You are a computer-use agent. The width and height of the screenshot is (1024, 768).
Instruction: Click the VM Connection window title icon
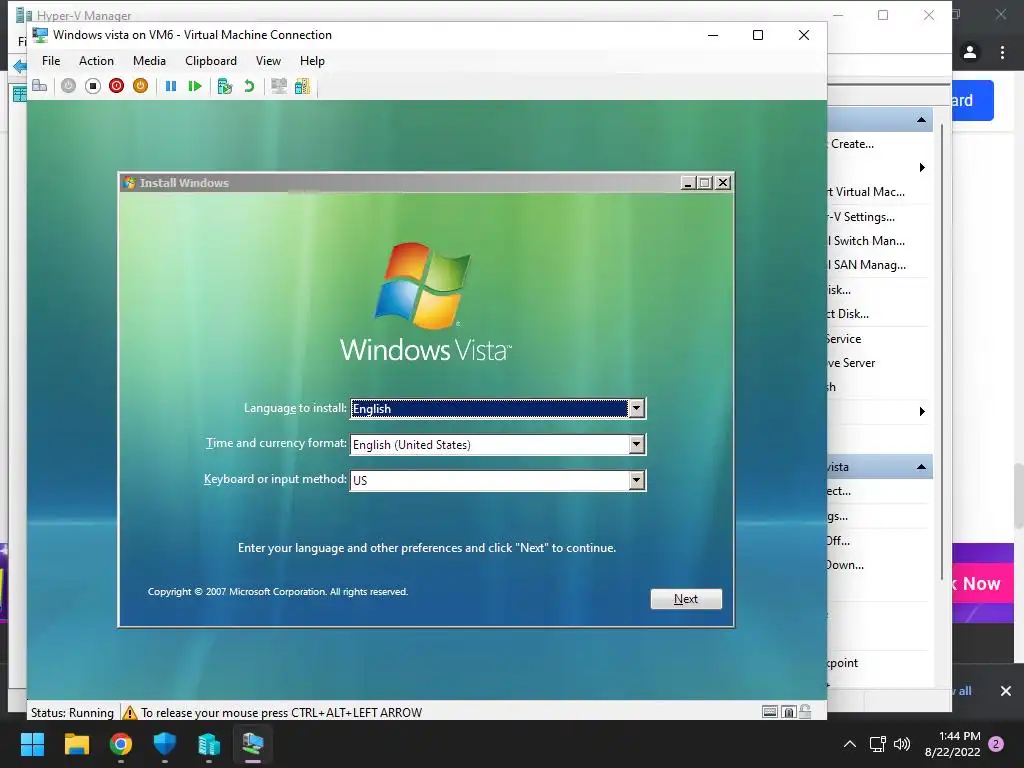tap(40, 35)
